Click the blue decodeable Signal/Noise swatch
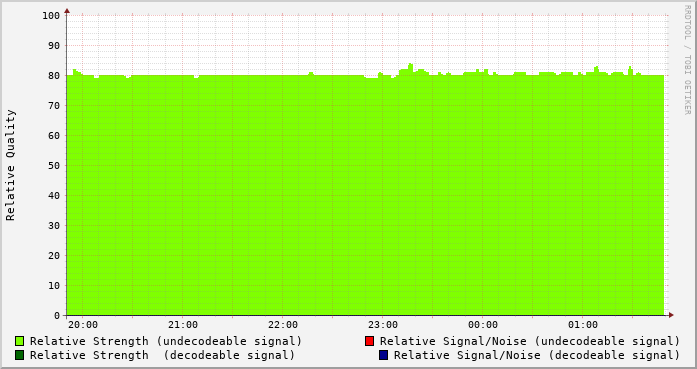 pos(384,355)
